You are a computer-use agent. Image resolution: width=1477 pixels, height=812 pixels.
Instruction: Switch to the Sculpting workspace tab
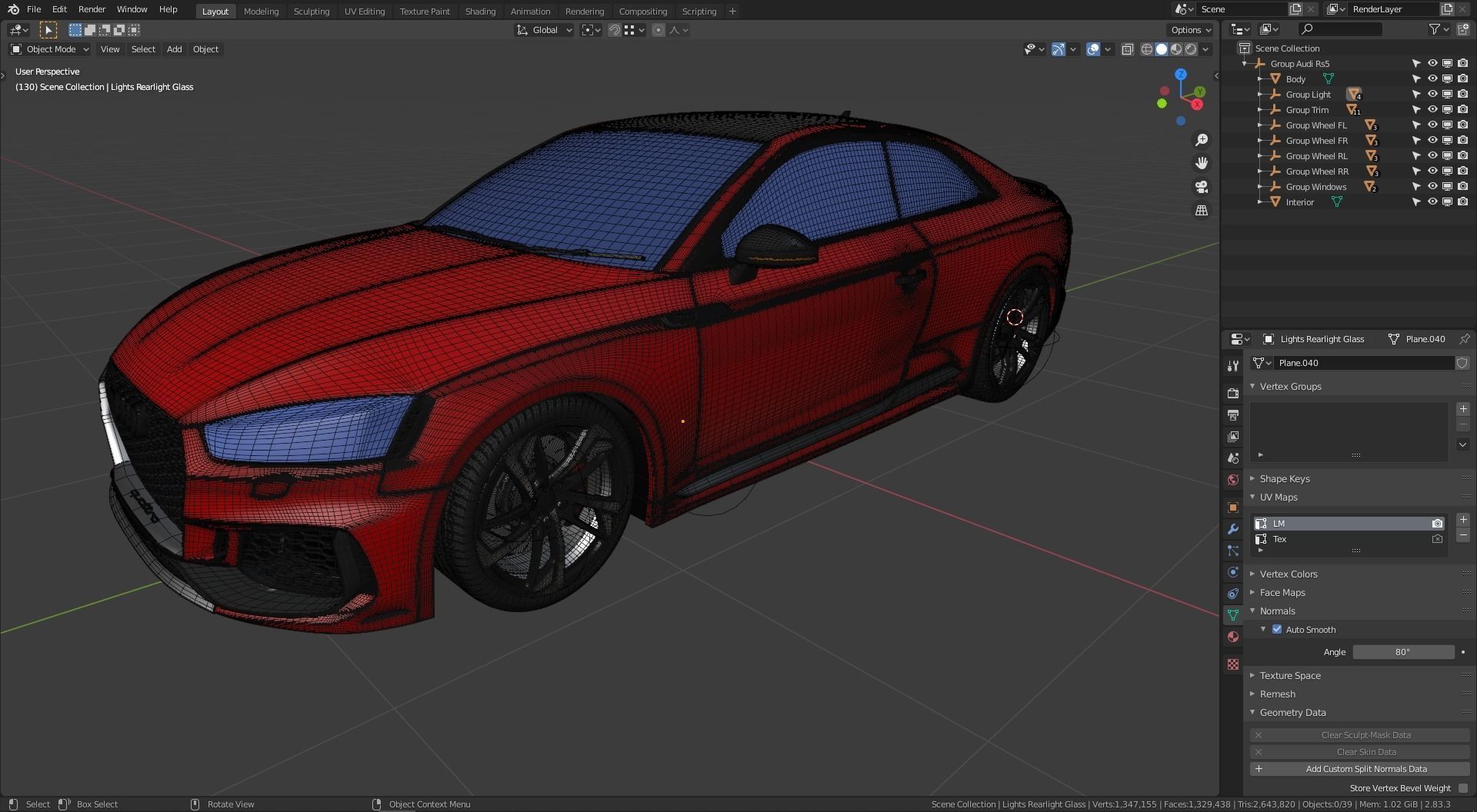312,12
